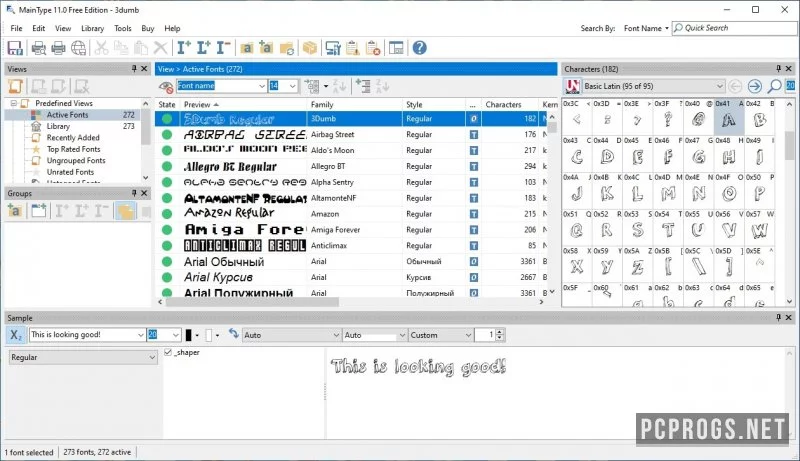Click the highlighted folder icon in the Groups toolbar
This screenshot has width=800, height=461.
[126, 211]
